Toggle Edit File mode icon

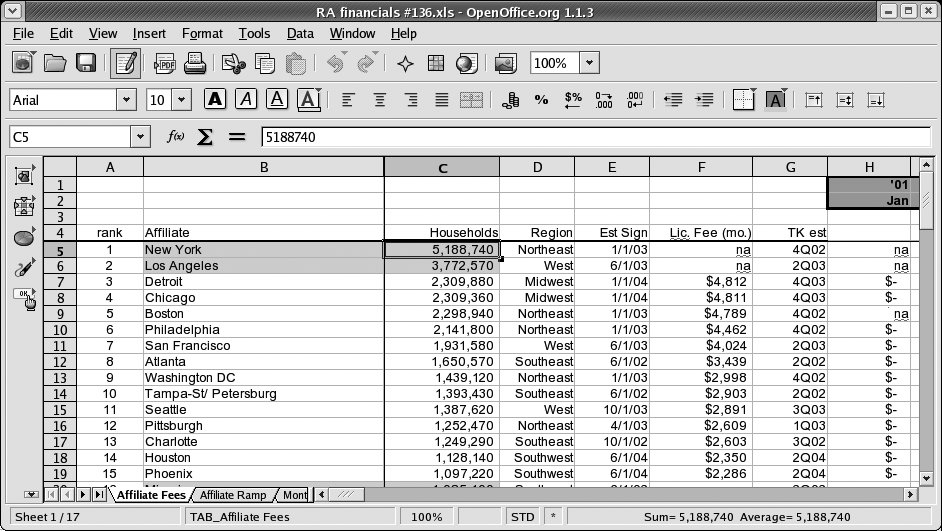pyautogui.click(x=126, y=64)
